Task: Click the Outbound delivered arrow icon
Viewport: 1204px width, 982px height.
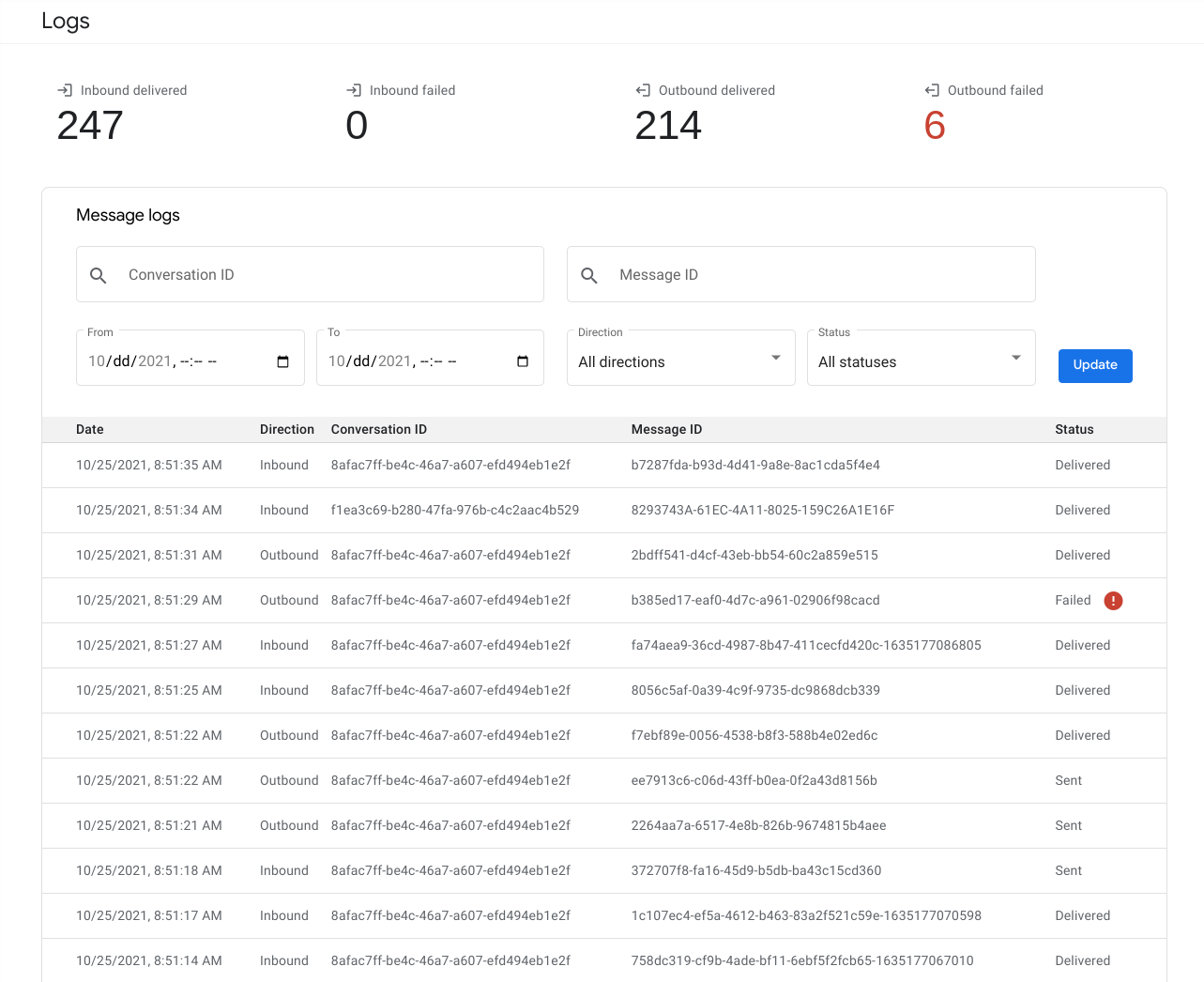Action: pyautogui.click(x=643, y=90)
